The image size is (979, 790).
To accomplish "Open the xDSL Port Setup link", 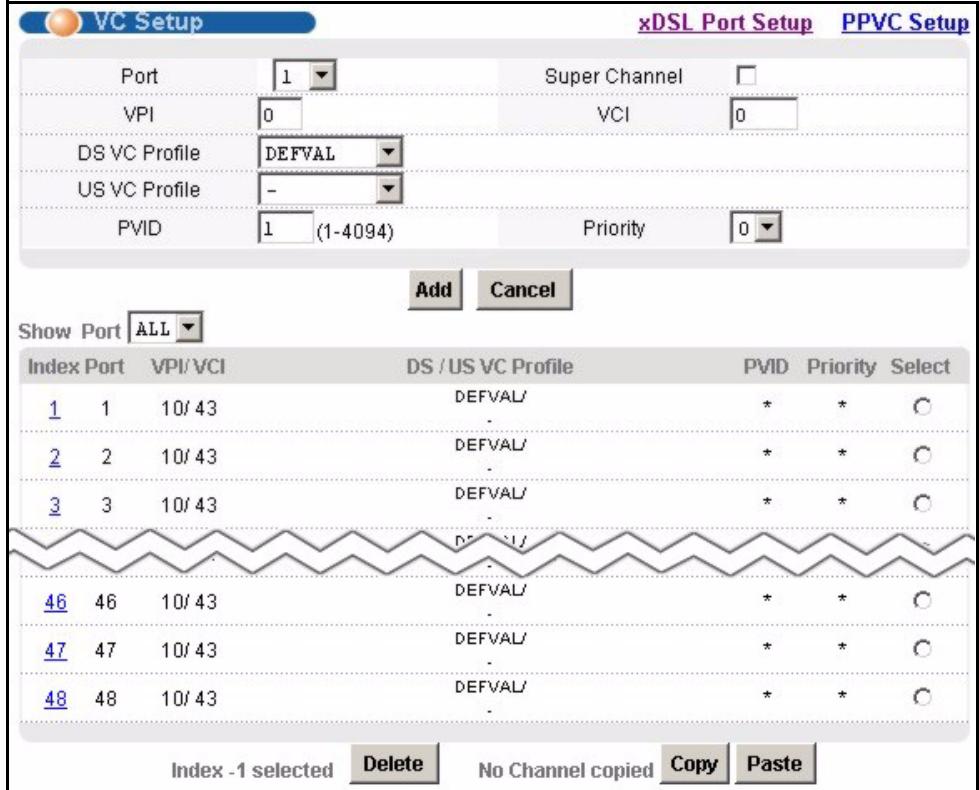I will [725, 22].
